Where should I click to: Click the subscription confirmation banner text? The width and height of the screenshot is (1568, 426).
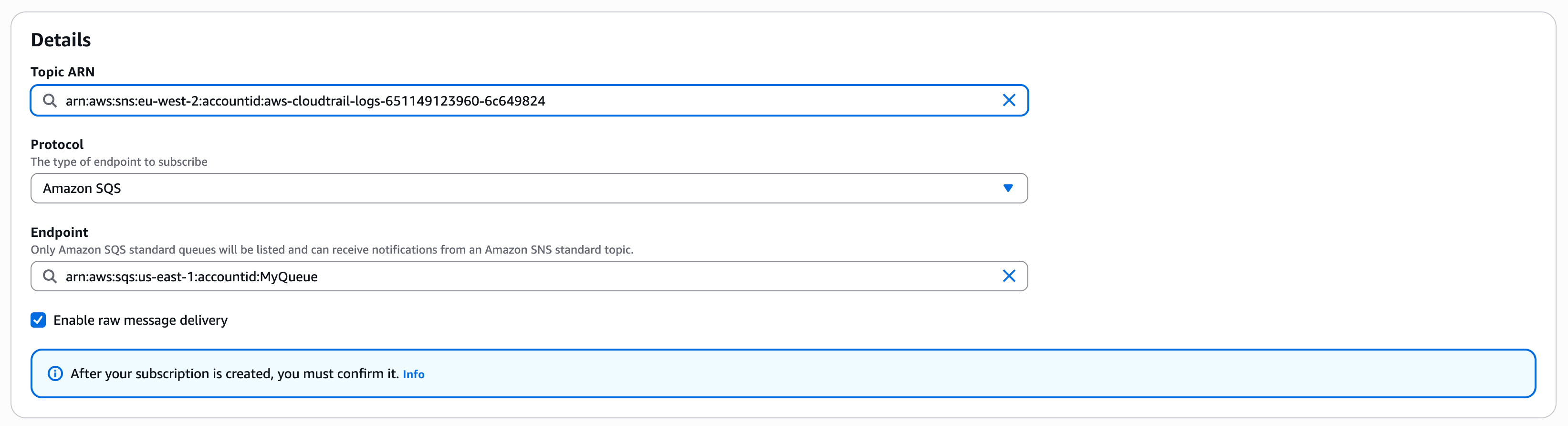(x=234, y=373)
